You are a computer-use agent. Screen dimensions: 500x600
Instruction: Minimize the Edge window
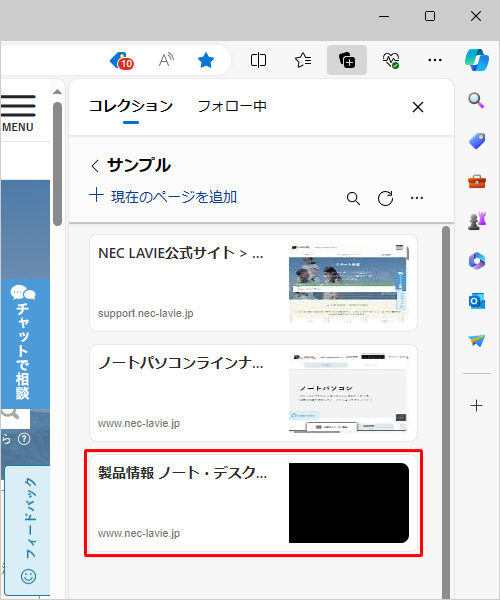point(384,16)
